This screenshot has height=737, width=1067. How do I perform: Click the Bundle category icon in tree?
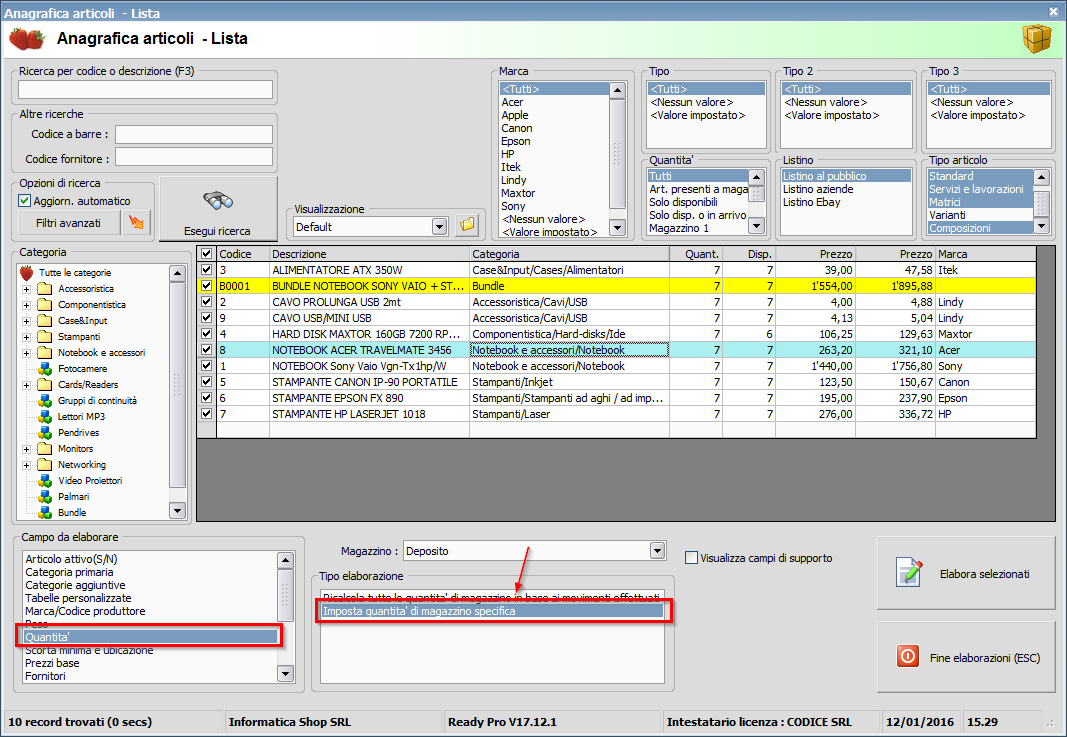click(45, 512)
